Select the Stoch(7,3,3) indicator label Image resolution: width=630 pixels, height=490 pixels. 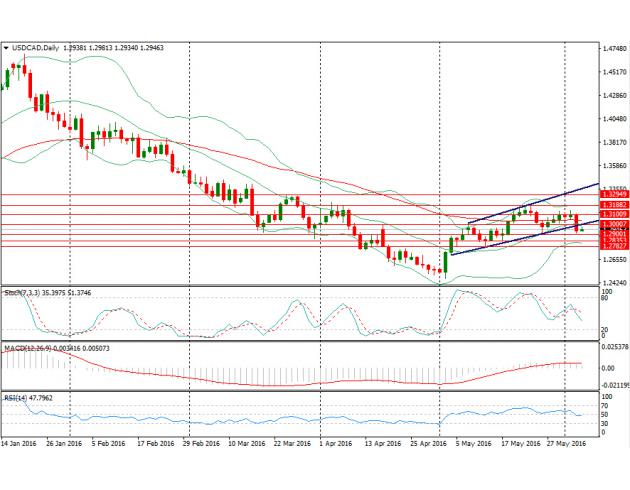(x=20, y=293)
